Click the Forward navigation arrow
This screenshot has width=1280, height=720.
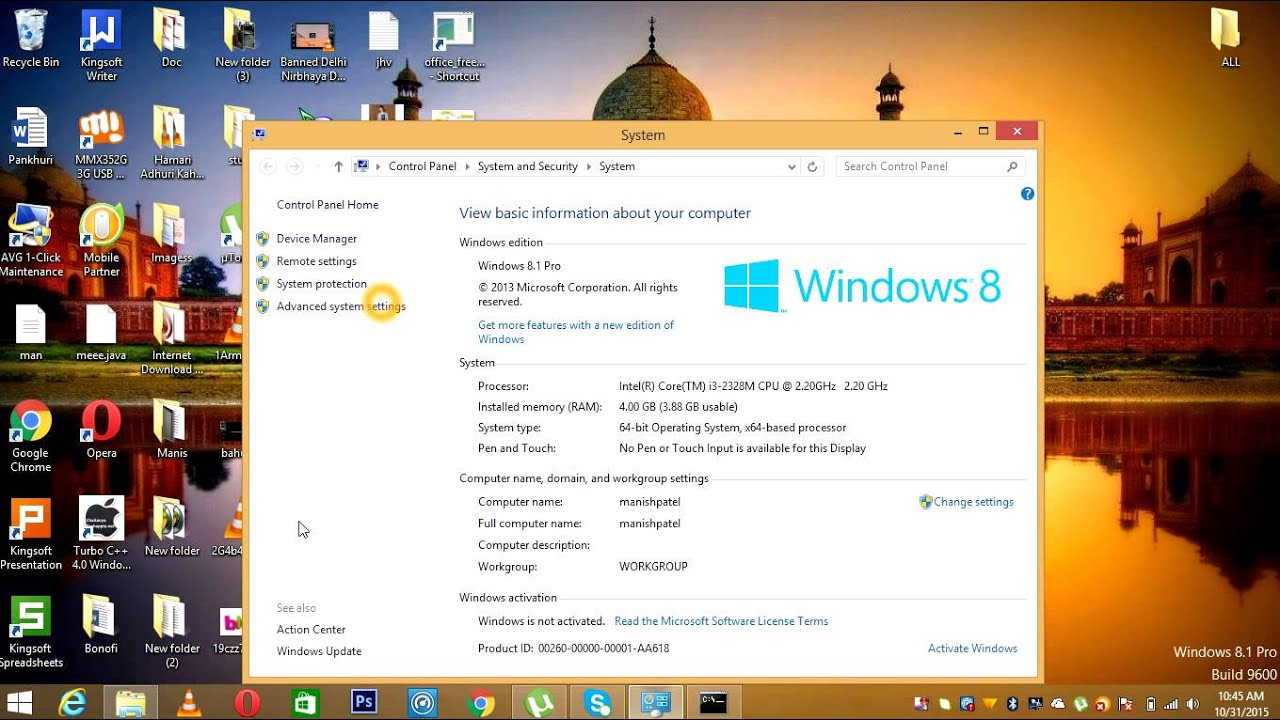point(294,167)
